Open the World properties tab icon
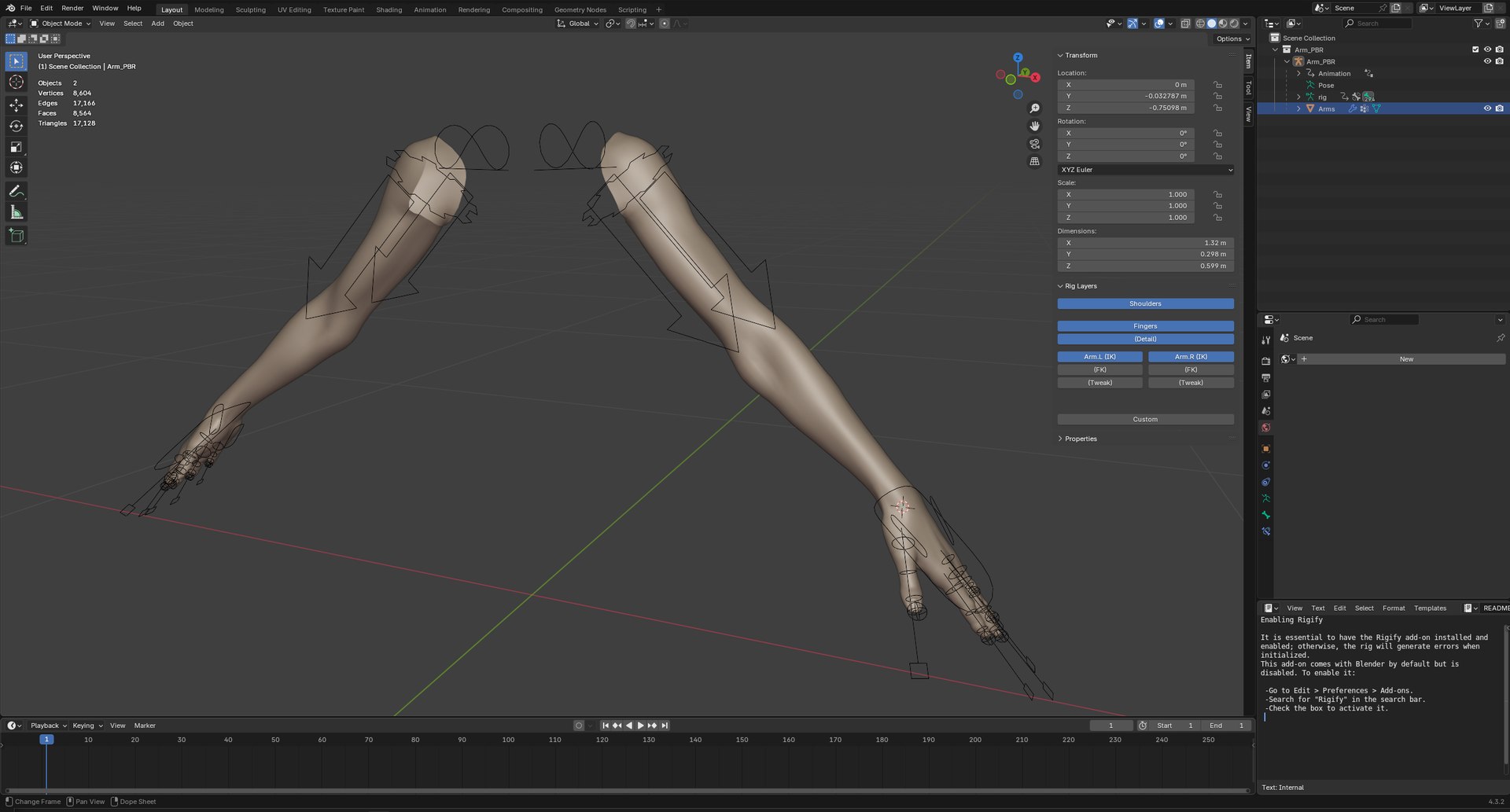The image size is (1510, 812). tap(1265, 428)
